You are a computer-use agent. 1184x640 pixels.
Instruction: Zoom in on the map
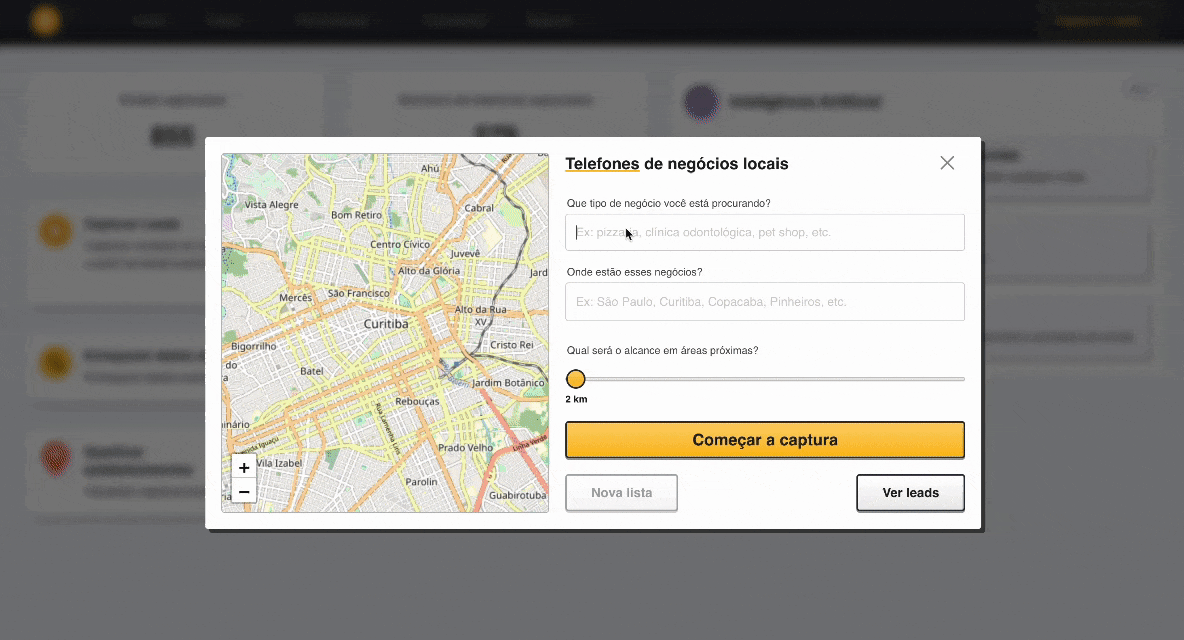point(244,468)
